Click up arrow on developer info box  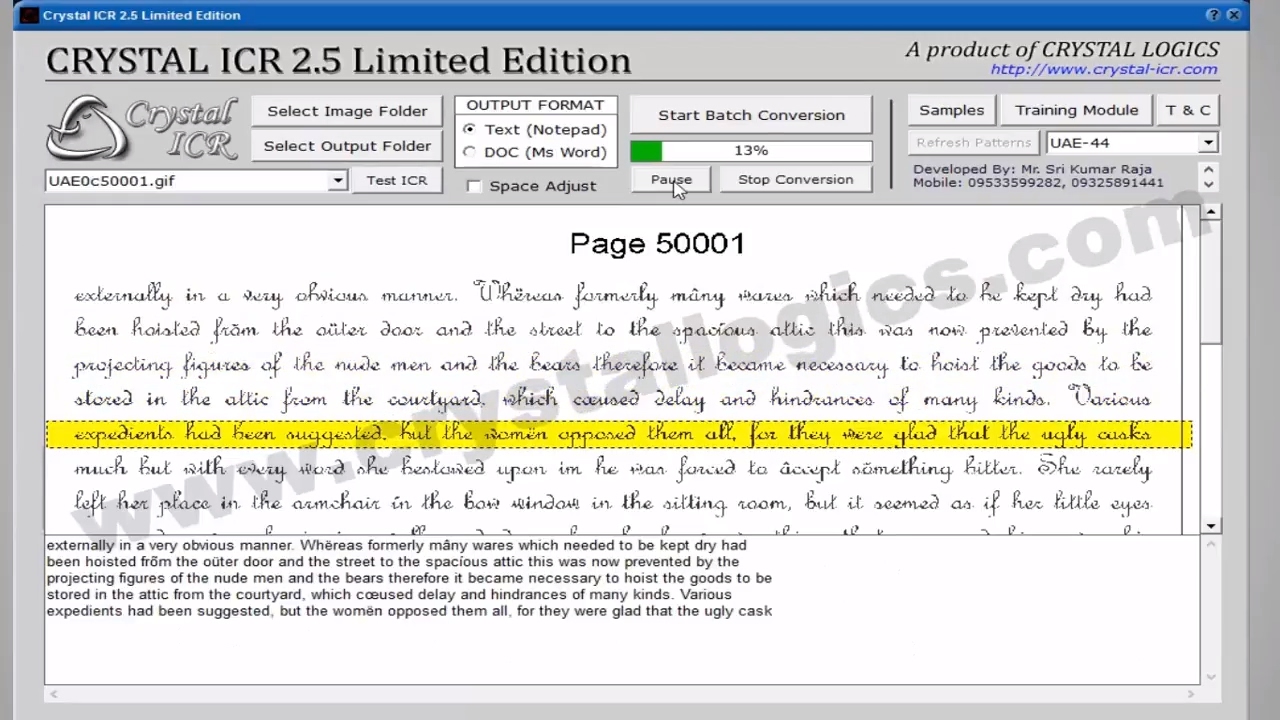coord(1208,170)
